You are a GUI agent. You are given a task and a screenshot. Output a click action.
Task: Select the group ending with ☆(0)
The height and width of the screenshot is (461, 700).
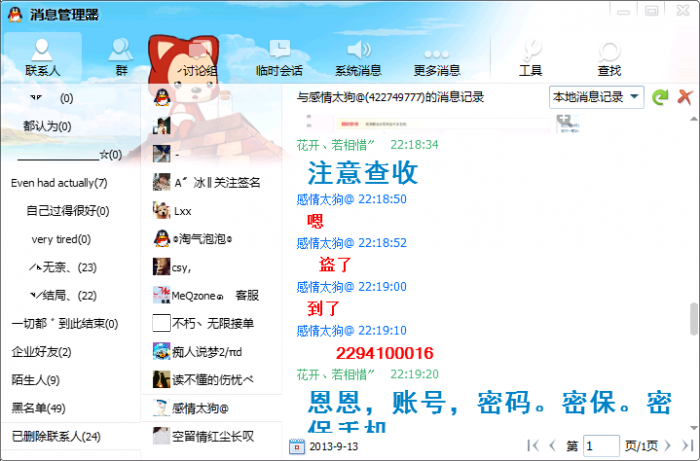70,155
